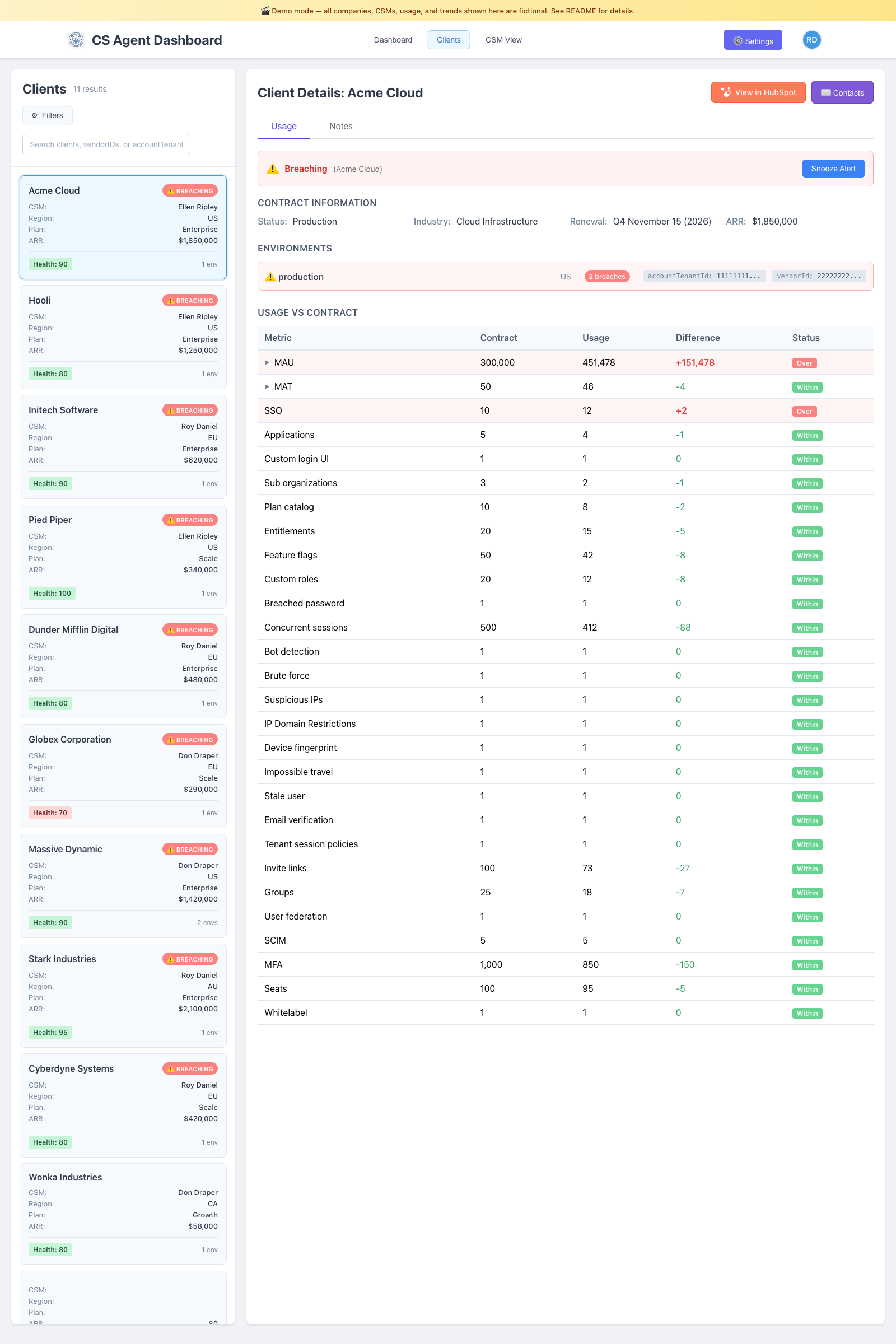The width and height of the screenshot is (896, 1344).
Task: Select the Stark Industries client card
Action: [123, 995]
